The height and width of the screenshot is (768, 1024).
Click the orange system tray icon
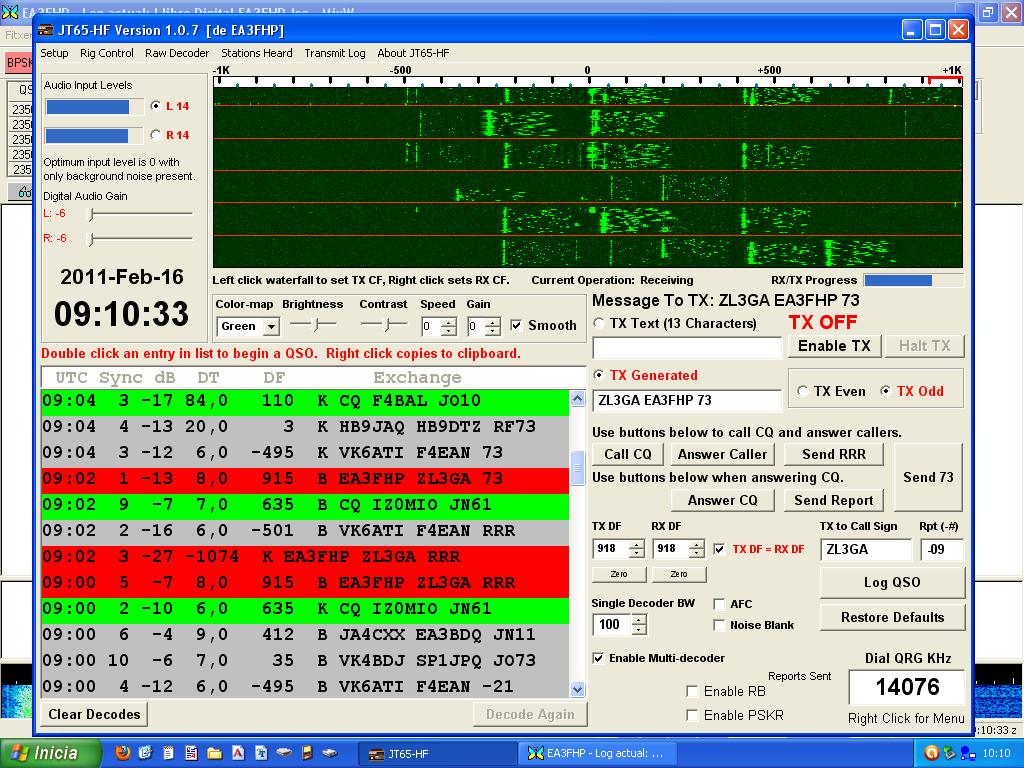(x=932, y=753)
